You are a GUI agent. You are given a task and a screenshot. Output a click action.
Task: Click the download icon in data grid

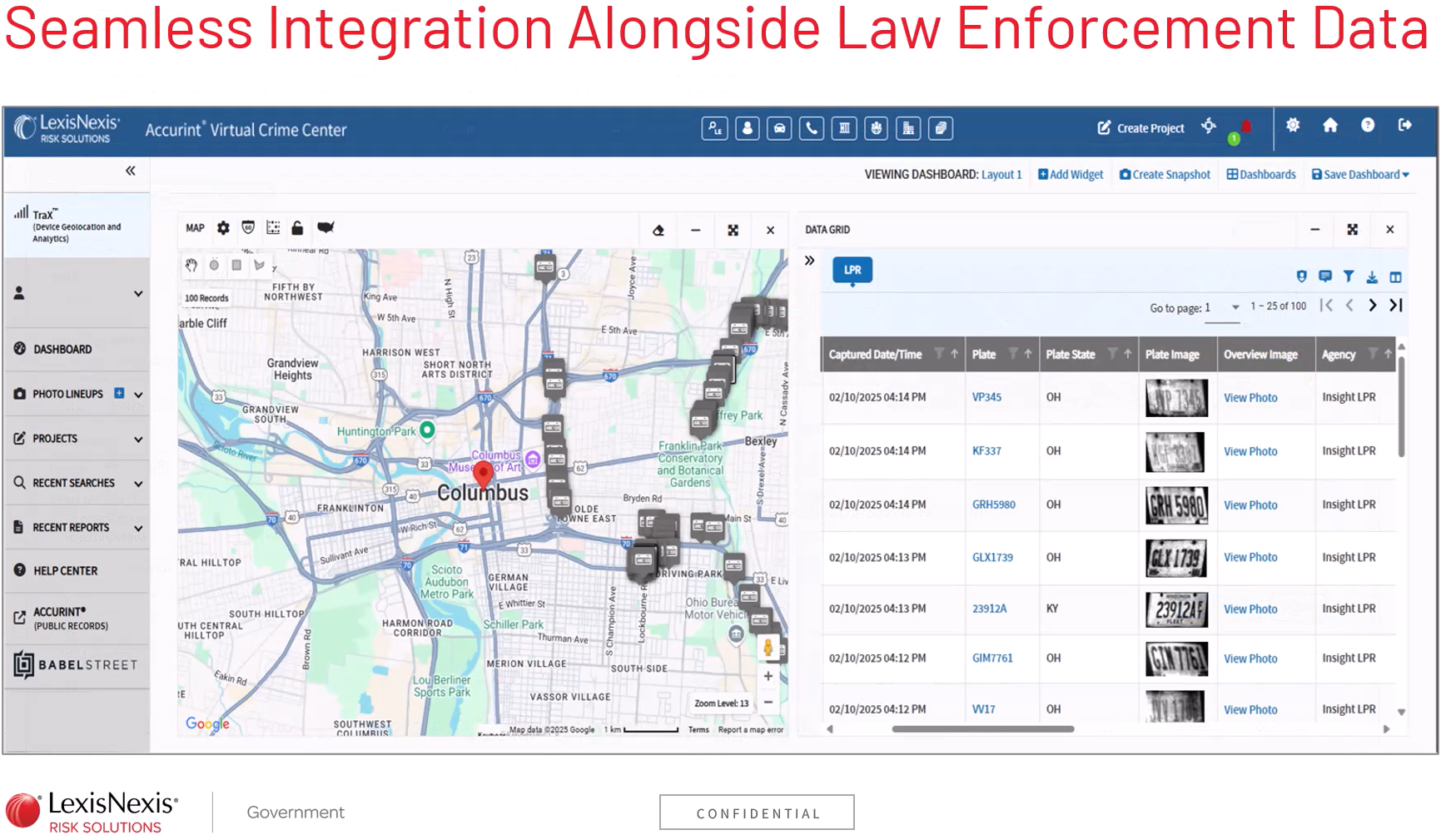pos(1372,277)
